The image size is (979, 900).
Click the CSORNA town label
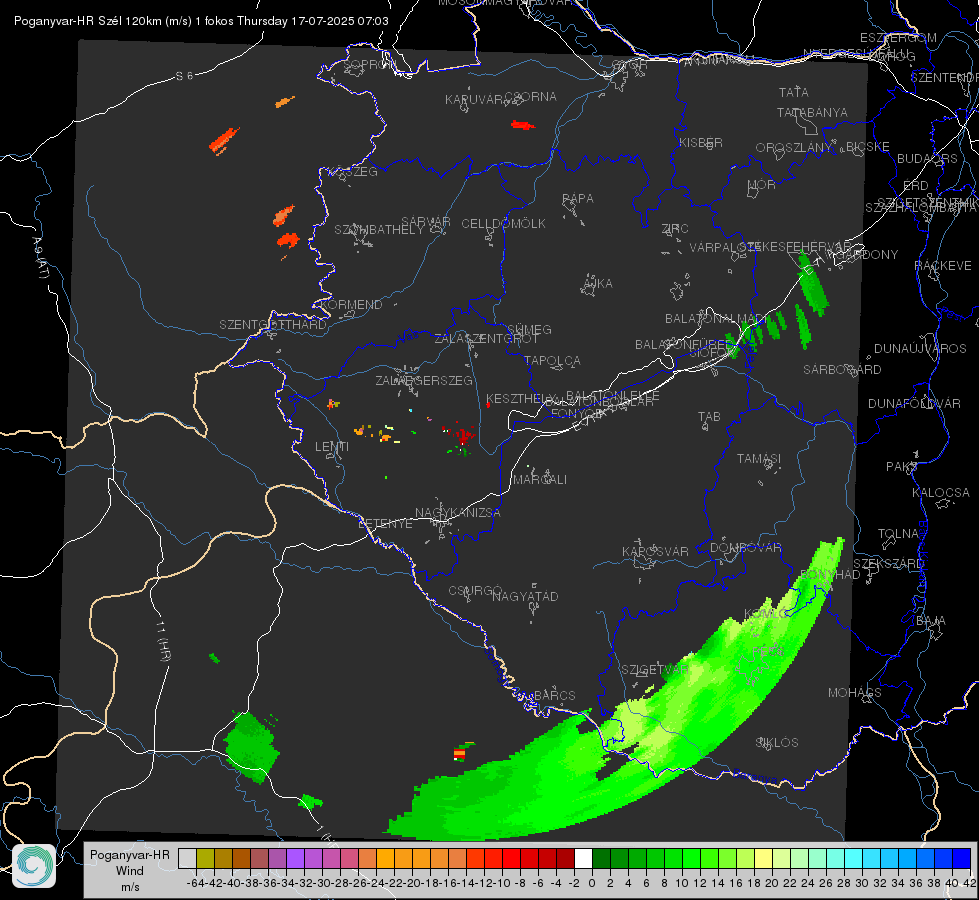tap(531, 97)
